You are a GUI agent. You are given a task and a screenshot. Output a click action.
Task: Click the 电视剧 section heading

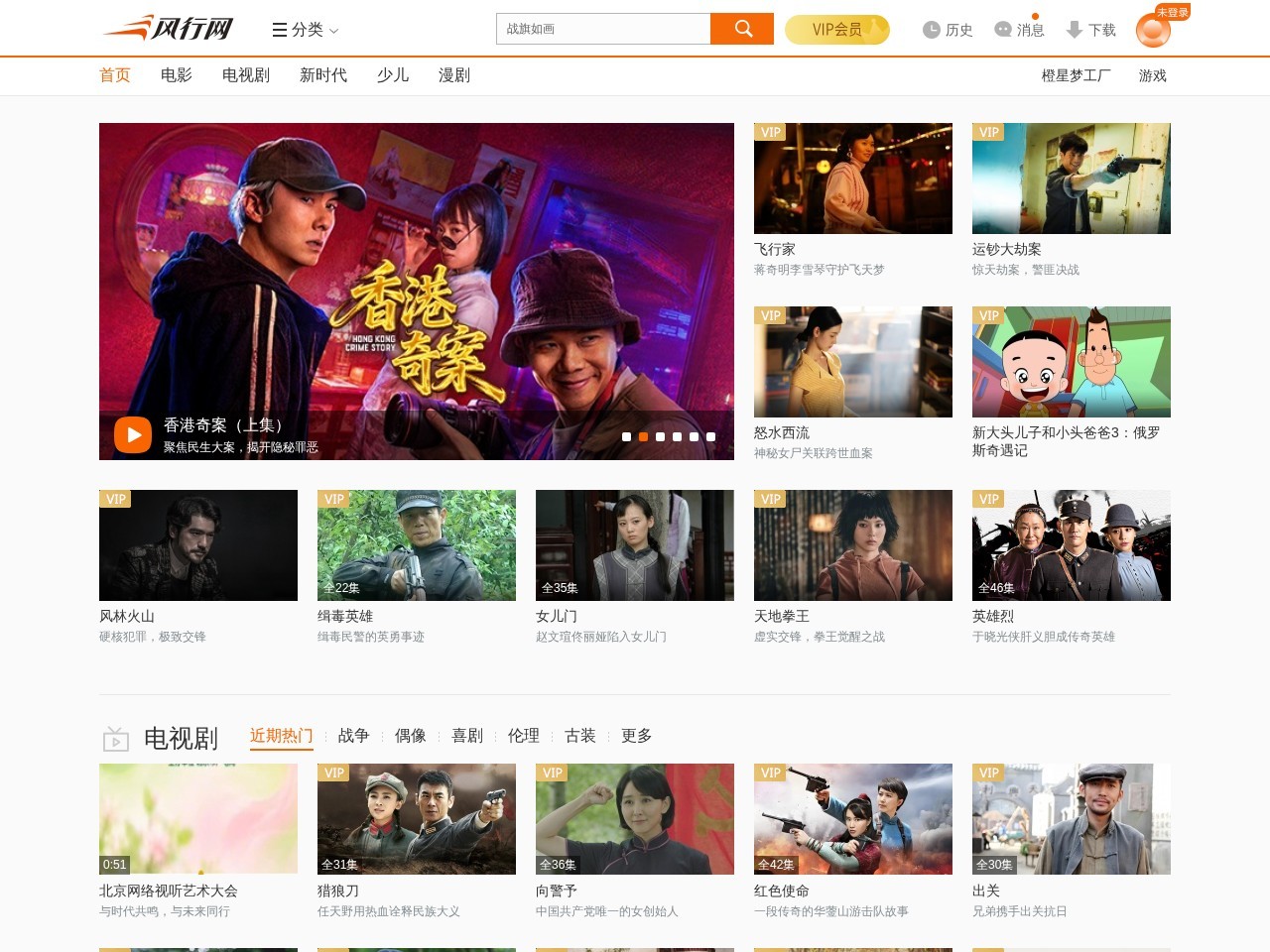tap(181, 739)
